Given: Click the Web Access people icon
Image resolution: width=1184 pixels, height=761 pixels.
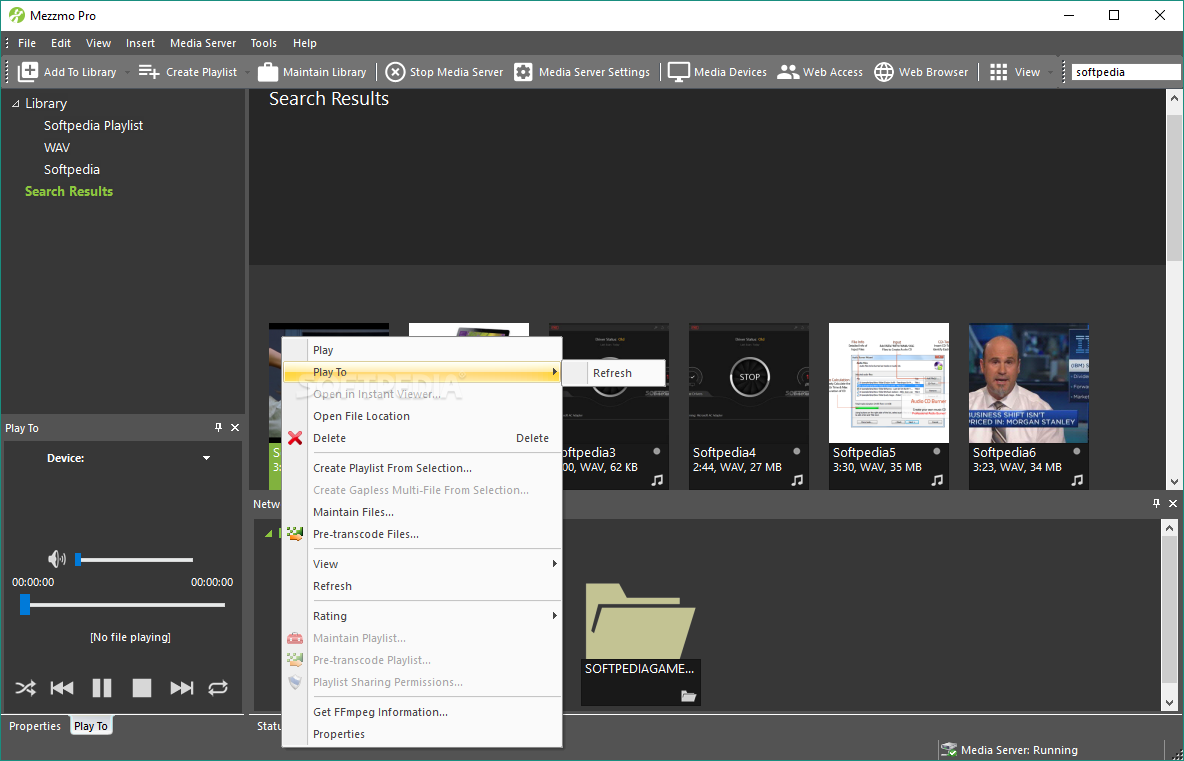Looking at the screenshot, I should [x=788, y=72].
